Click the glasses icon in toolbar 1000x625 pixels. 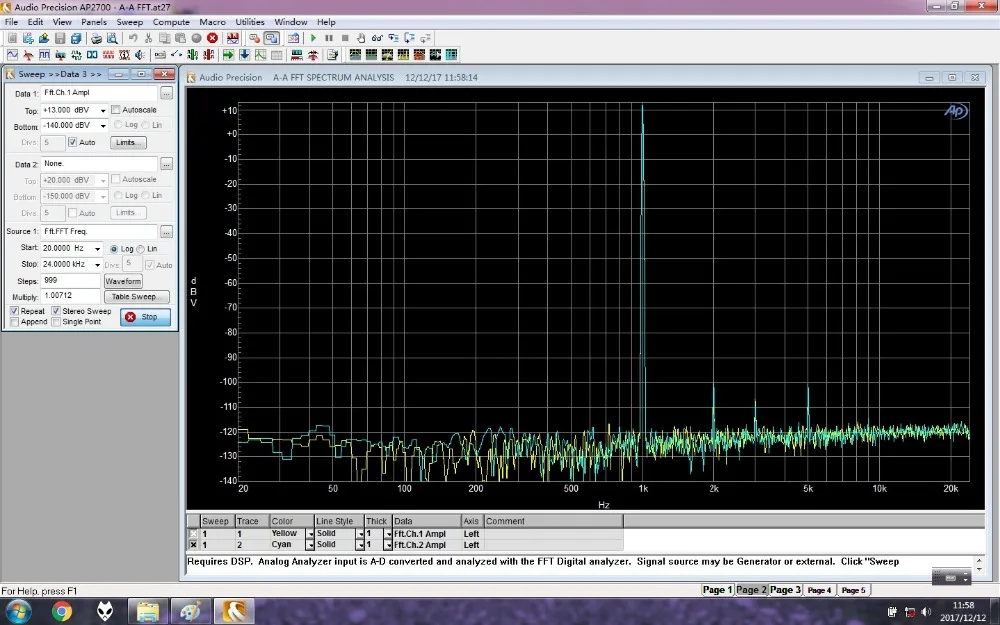pyautogui.click(x=377, y=38)
